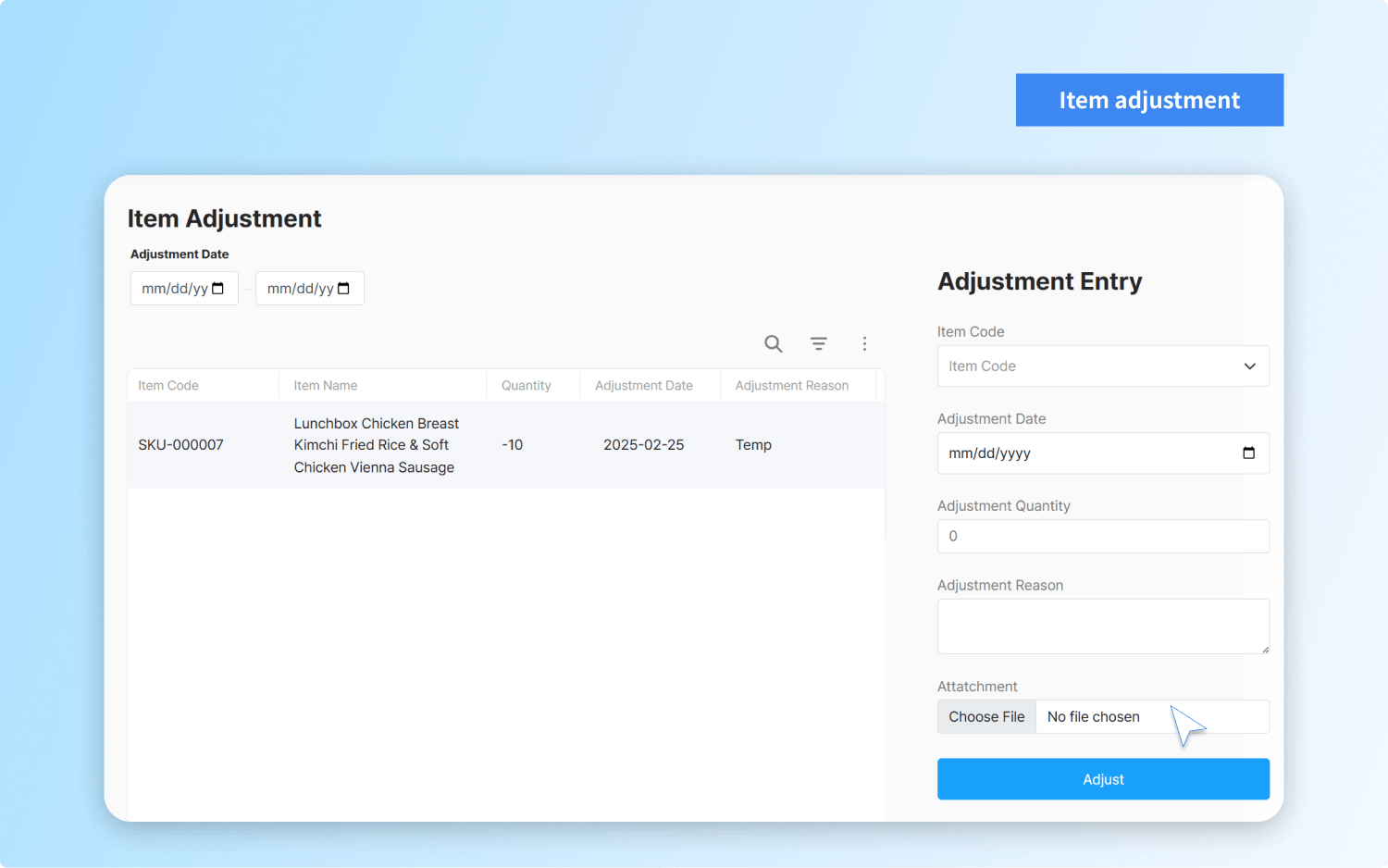Click the Choose File button
The width and height of the screenshot is (1388, 868).
coord(986,717)
